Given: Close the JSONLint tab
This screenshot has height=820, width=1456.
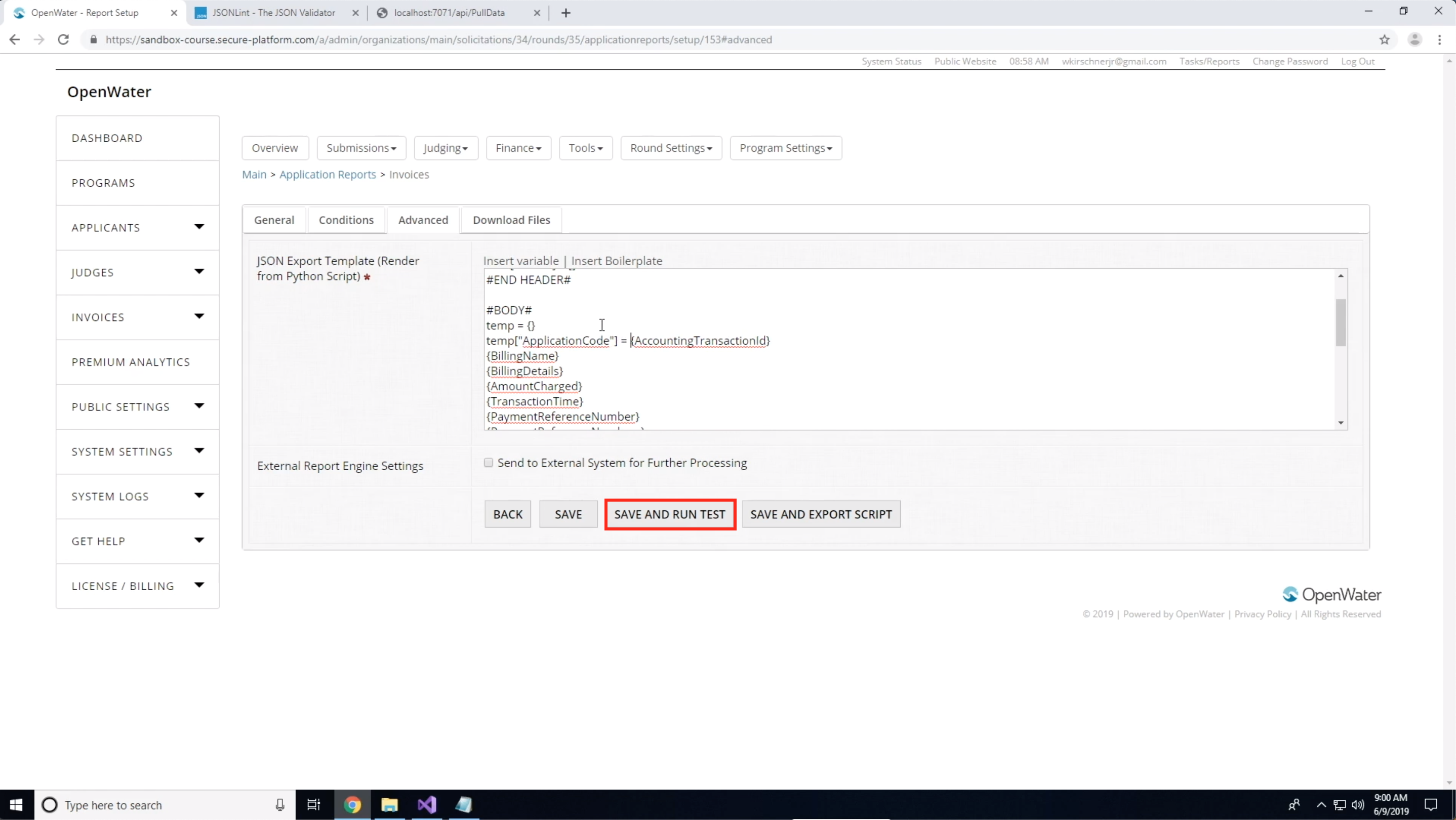Looking at the screenshot, I should click(355, 13).
